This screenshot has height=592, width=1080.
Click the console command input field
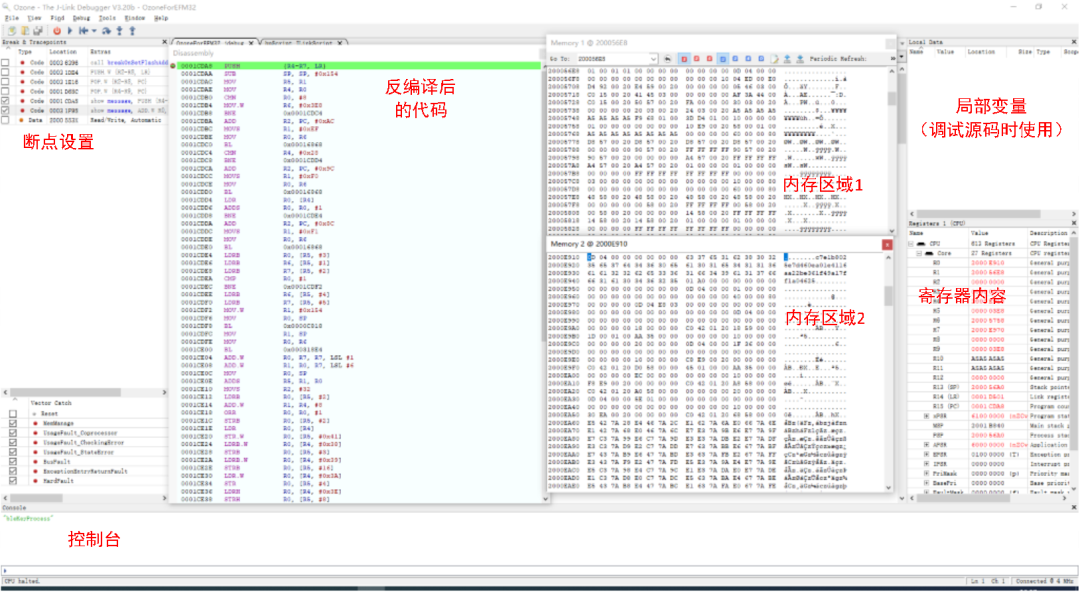tap(539, 571)
